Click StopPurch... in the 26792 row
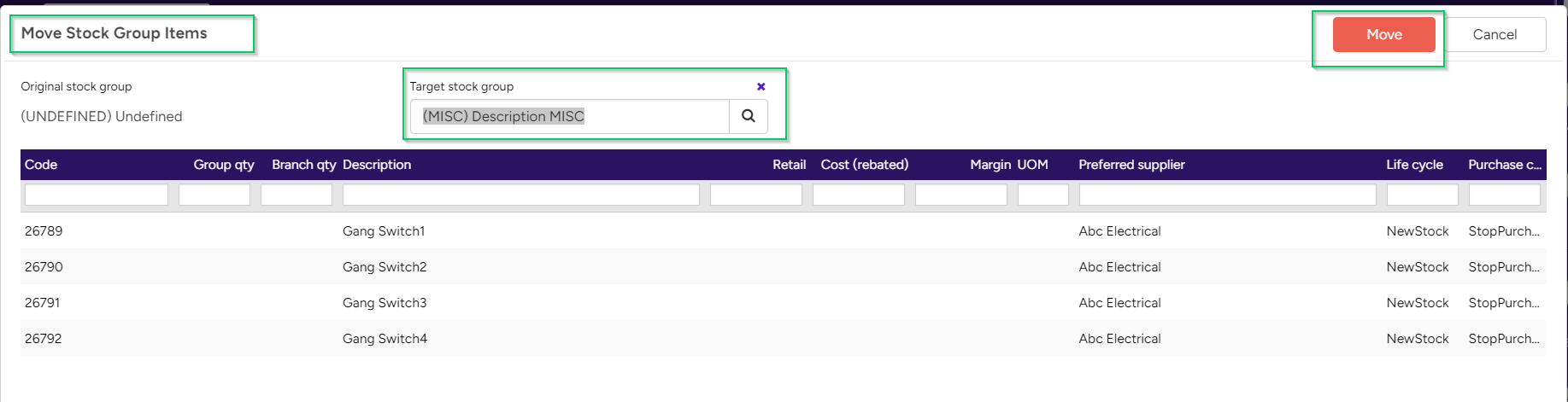Screen dimensions: 1568x402 click(1504, 339)
